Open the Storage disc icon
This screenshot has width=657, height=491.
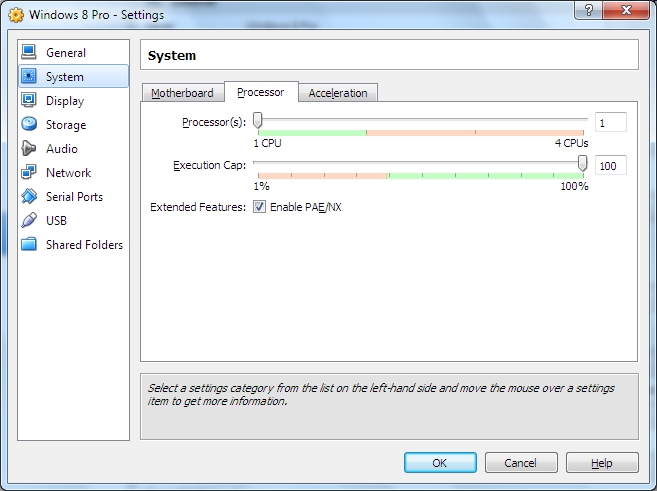click(x=29, y=124)
